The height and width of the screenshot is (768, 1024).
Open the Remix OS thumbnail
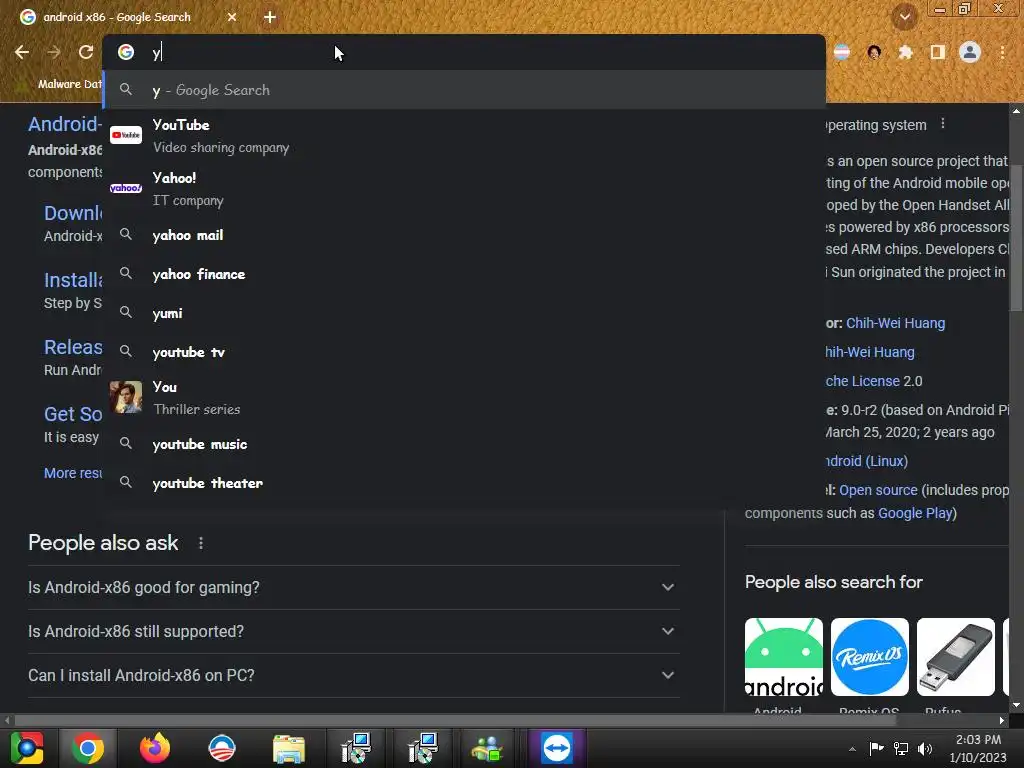pos(869,657)
